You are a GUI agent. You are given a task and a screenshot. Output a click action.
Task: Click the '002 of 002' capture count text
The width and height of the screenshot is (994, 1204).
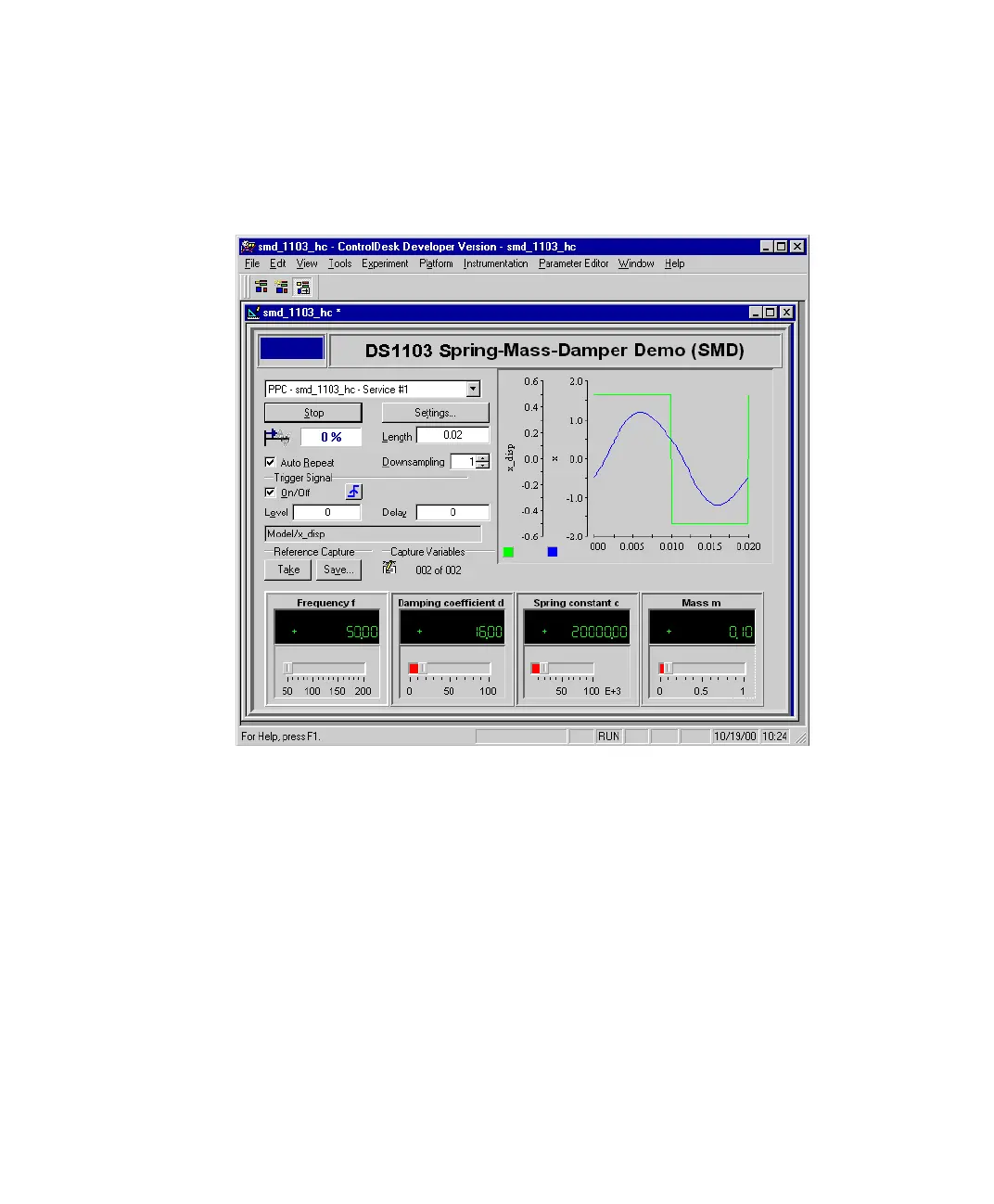tap(439, 570)
